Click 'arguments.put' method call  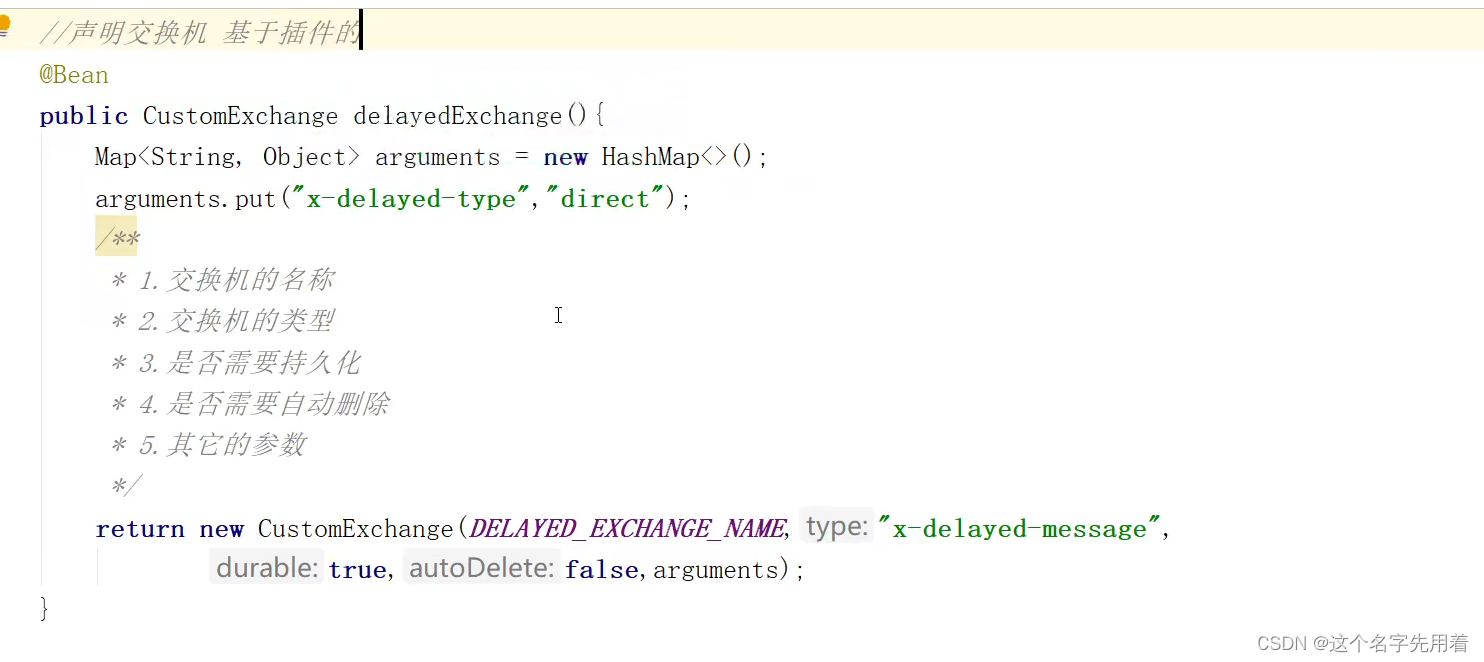click(x=185, y=199)
